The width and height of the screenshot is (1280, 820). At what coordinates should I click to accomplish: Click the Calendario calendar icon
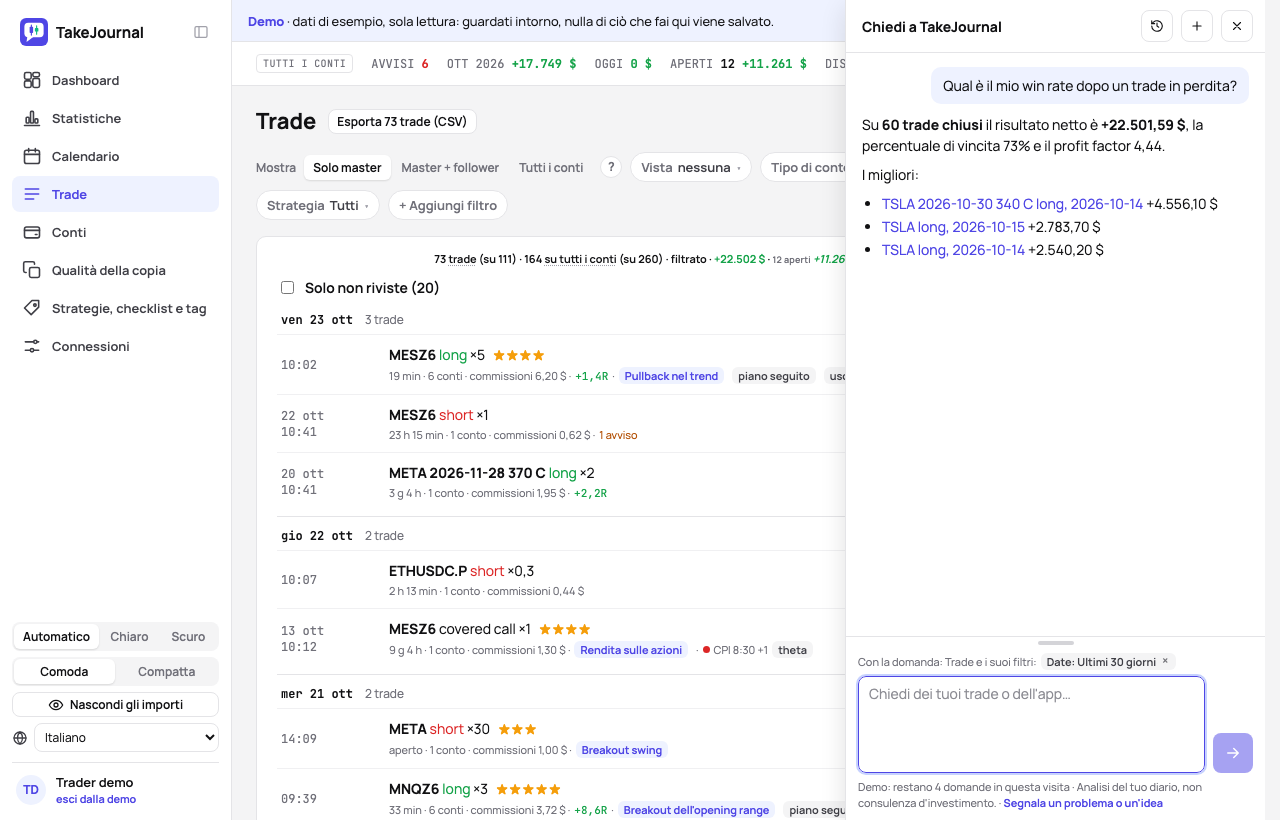pyautogui.click(x=32, y=156)
